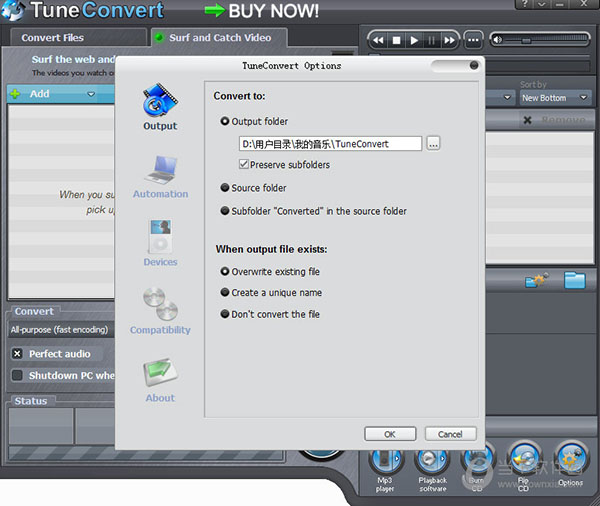
Task: Select Subfolder "Converted" in source folder option
Action: 313,211
